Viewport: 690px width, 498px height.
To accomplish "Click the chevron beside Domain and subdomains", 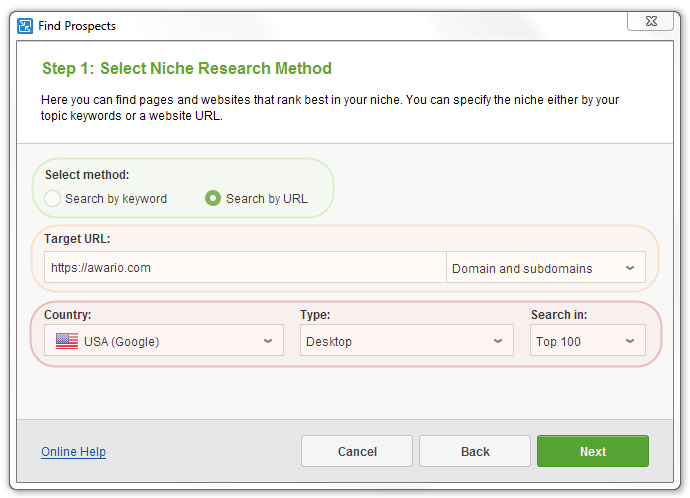I will tap(630, 268).
